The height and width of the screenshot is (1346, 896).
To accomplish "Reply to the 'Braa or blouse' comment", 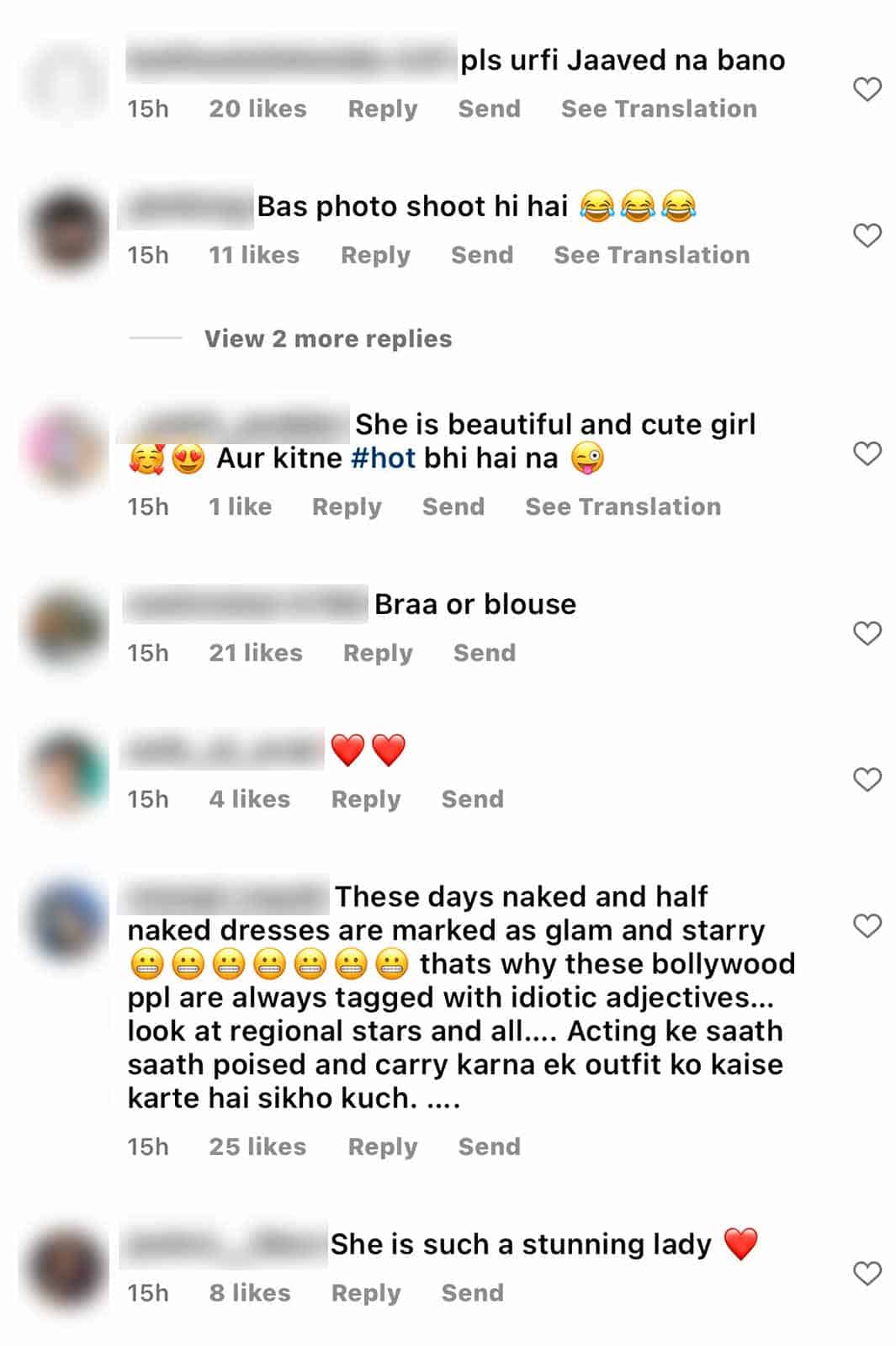I will (x=378, y=653).
